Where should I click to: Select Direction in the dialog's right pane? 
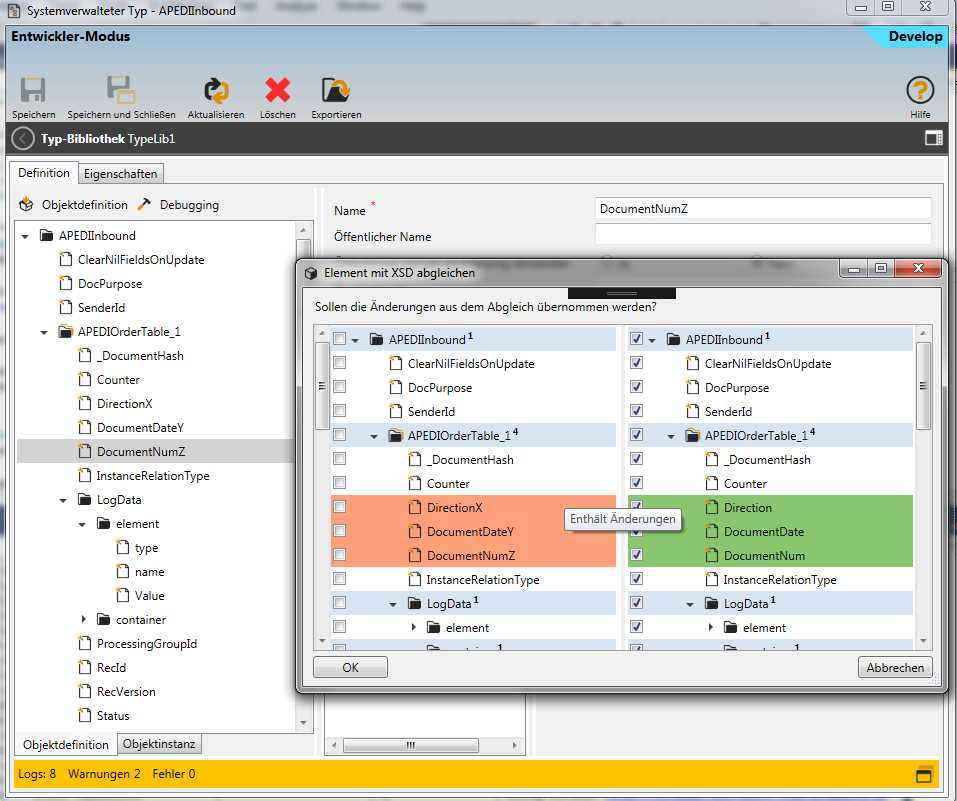[748, 507]
